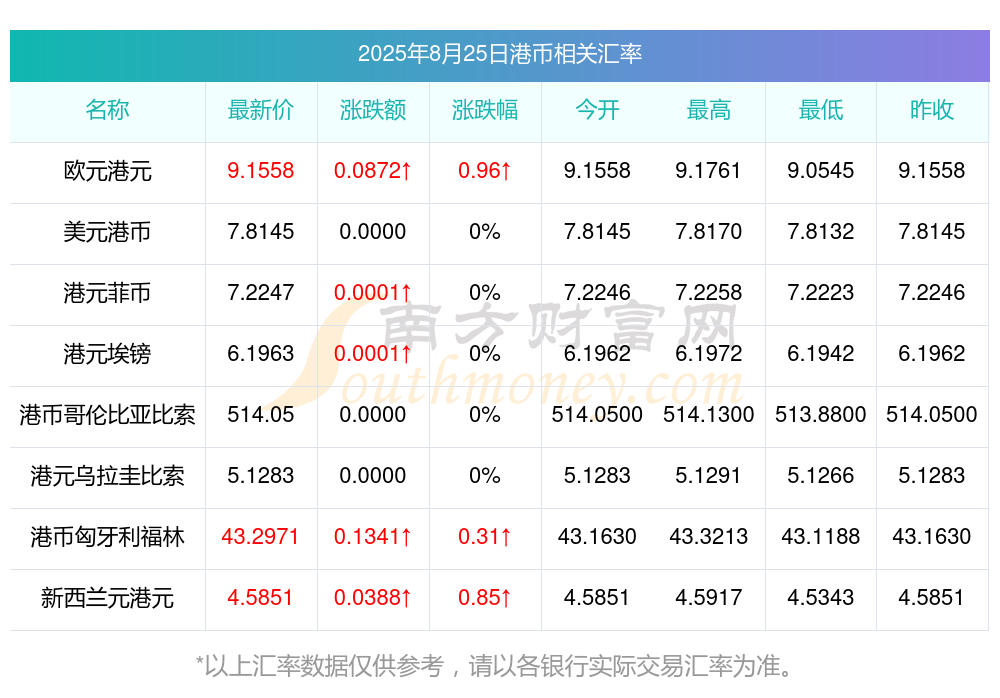Click the 名称 column header
The width and height of the screenshot is (1000, 698).
(107, 110)
